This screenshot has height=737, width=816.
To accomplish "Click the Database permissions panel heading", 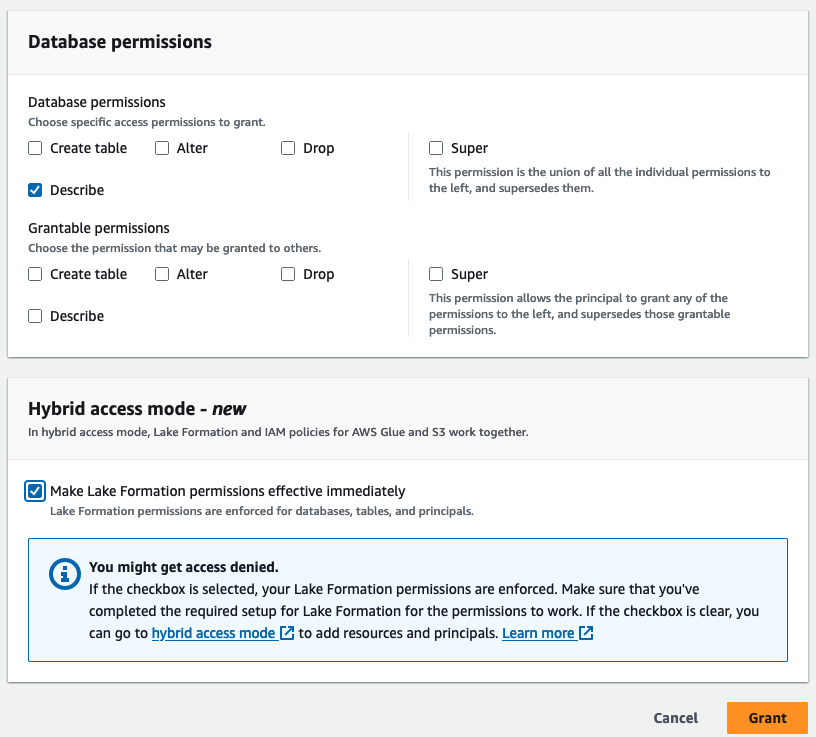I will pos(120,42).
